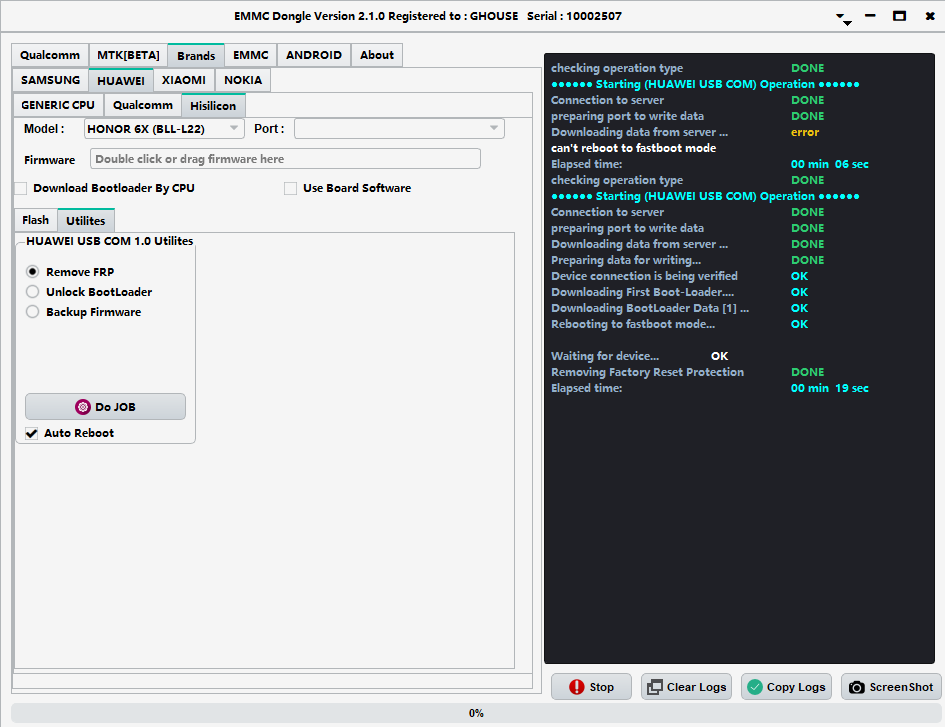Click 'Removing Factory Reset Protection' log line
Screen dimensions: 945x727
647,373
